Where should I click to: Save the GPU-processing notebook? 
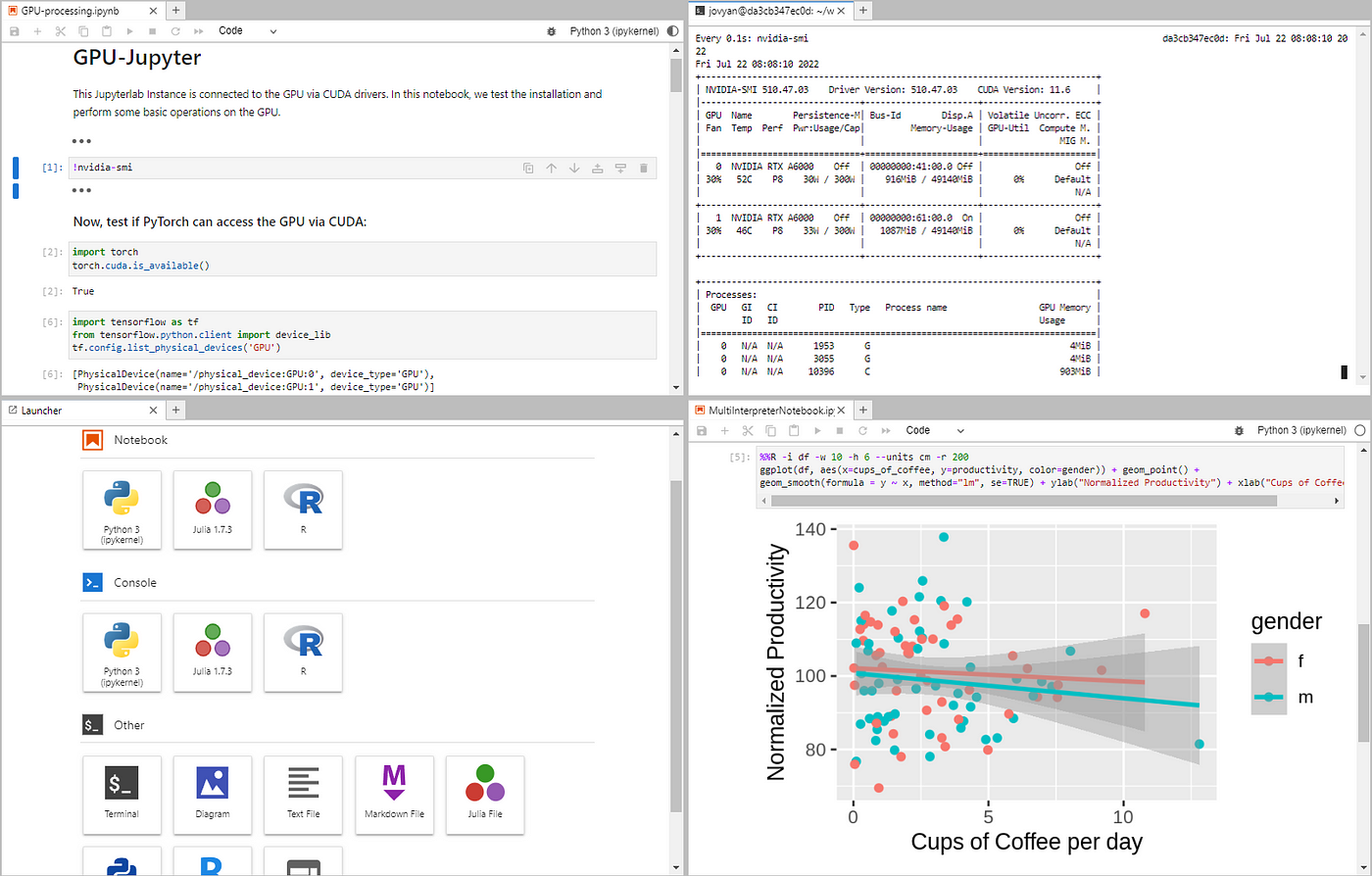[x=14, y=31]
